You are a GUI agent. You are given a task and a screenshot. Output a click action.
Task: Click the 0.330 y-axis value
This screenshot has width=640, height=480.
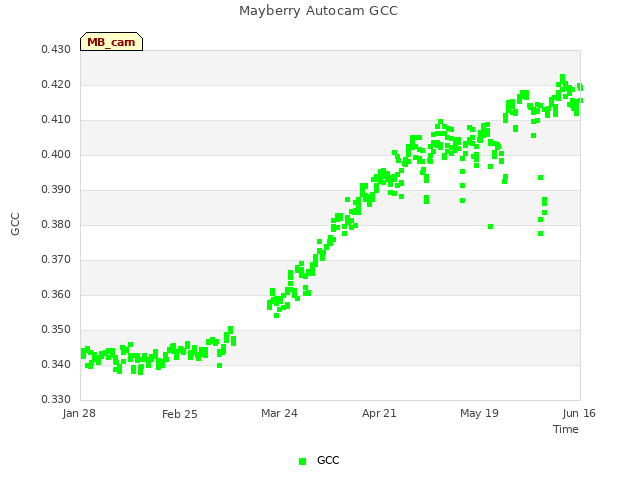[x=56, y=399]
